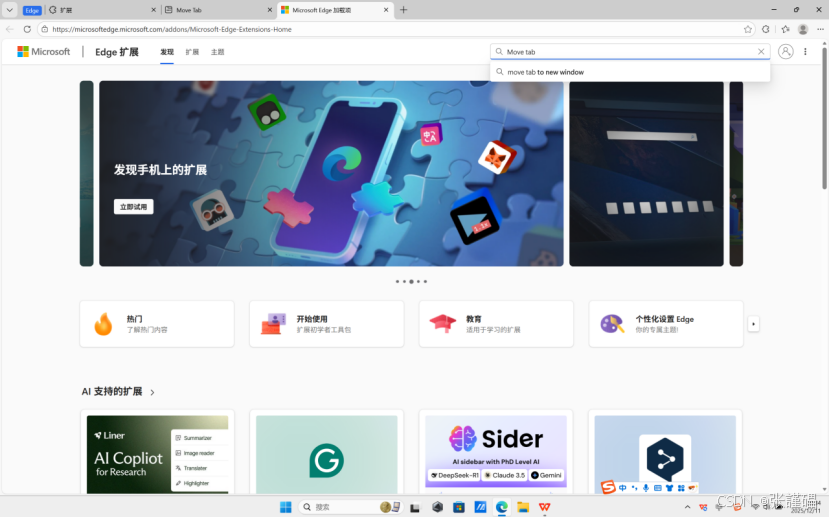This screenshot has width=829, height=517.
Task: Close the Move Tab browser tab
Action: pyautogui.click(x=270, y=10)
